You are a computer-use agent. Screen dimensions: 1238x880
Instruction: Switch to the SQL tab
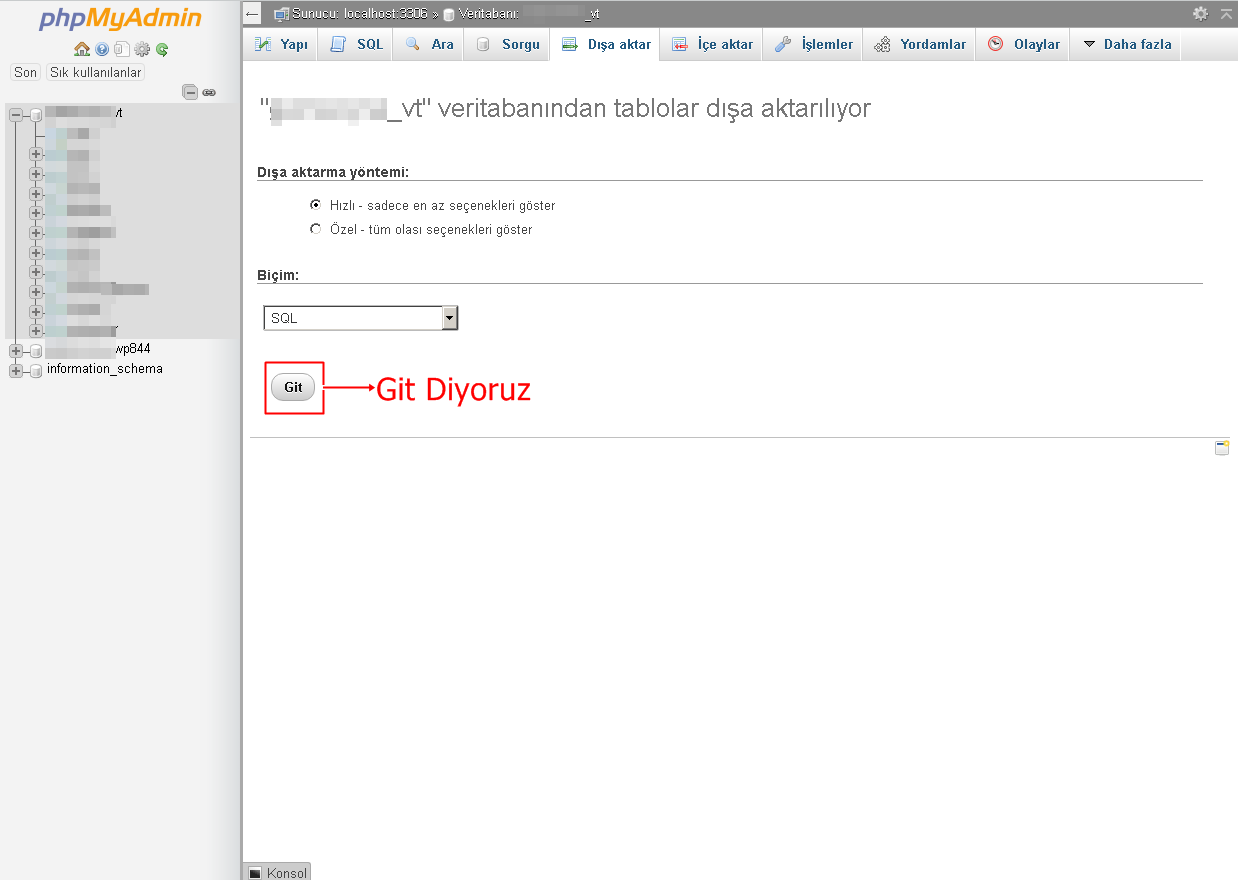coord(356,44)
